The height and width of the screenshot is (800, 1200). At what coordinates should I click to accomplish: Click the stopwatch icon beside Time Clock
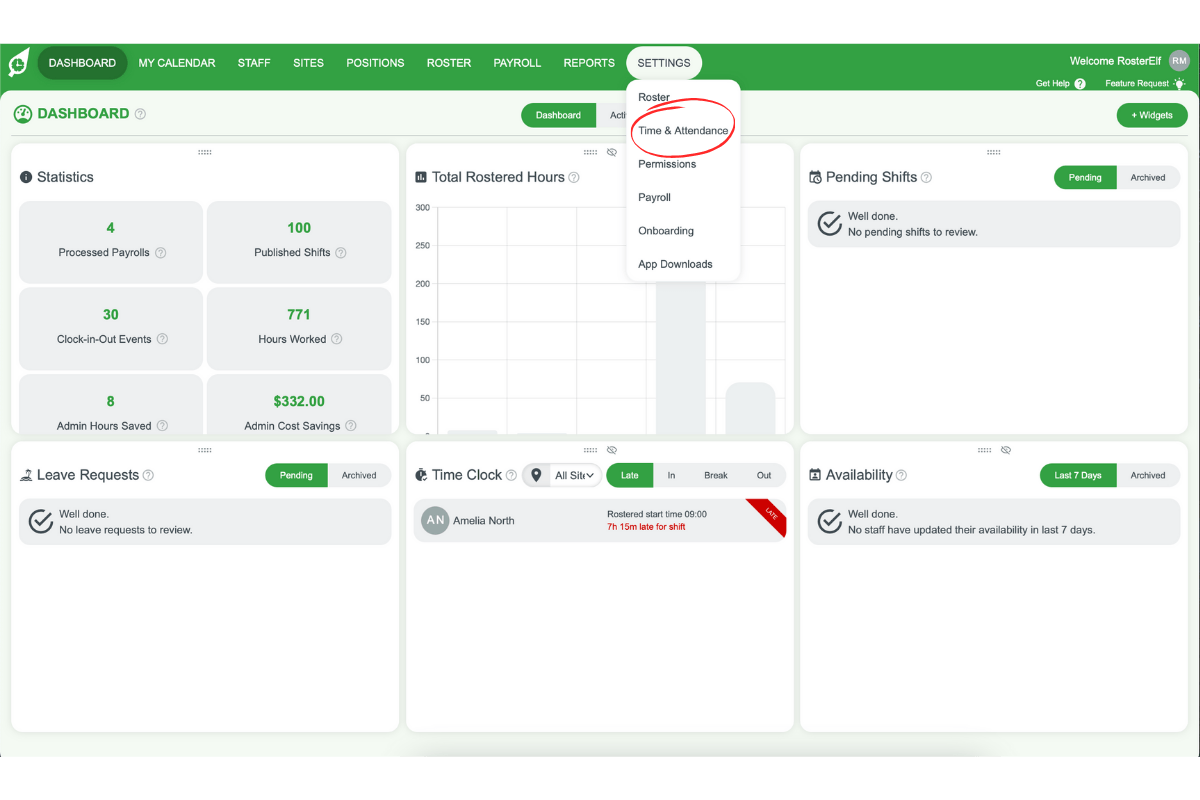point(423,475)
